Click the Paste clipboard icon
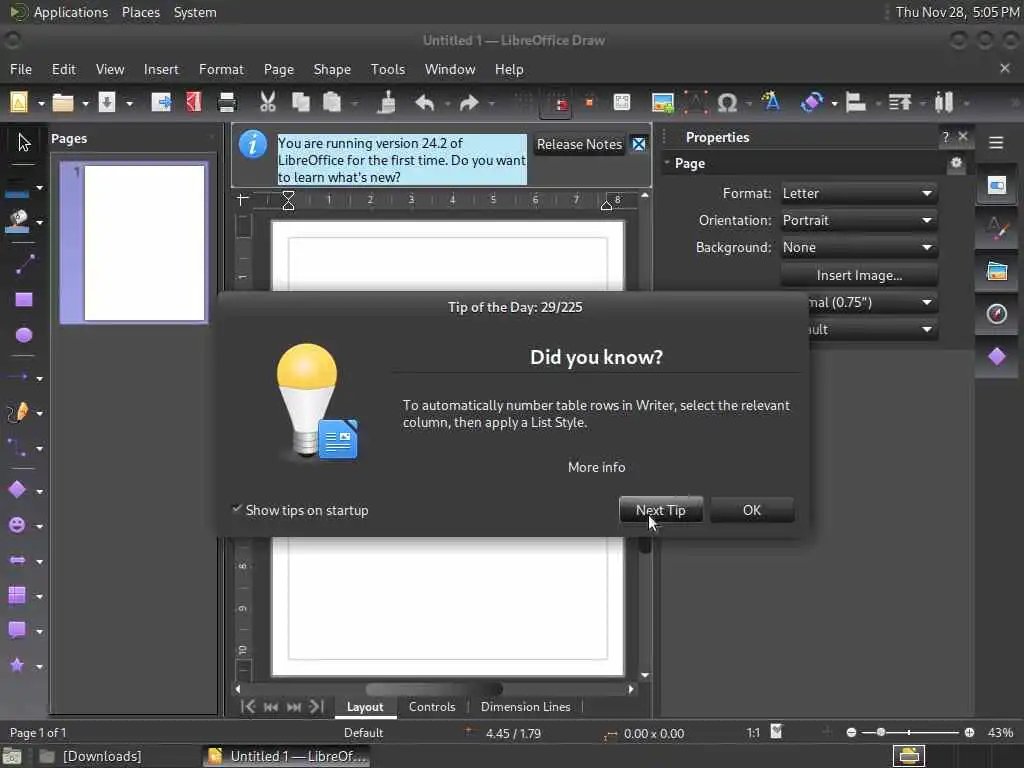This screenshot has width=1024, height=768. click(x=332, y=103)
